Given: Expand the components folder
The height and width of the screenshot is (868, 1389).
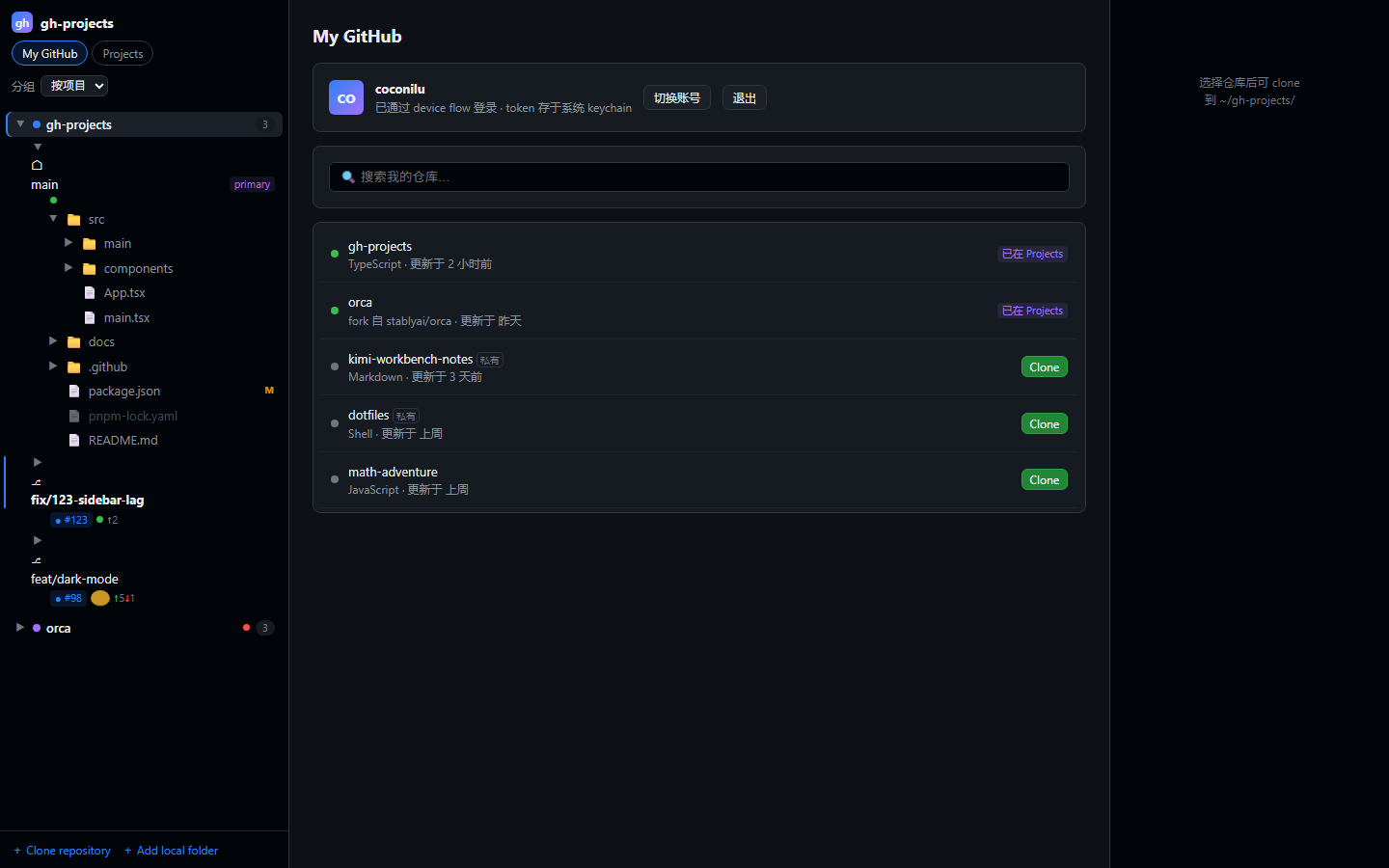Looking at the screenshot, I should 68,268.
